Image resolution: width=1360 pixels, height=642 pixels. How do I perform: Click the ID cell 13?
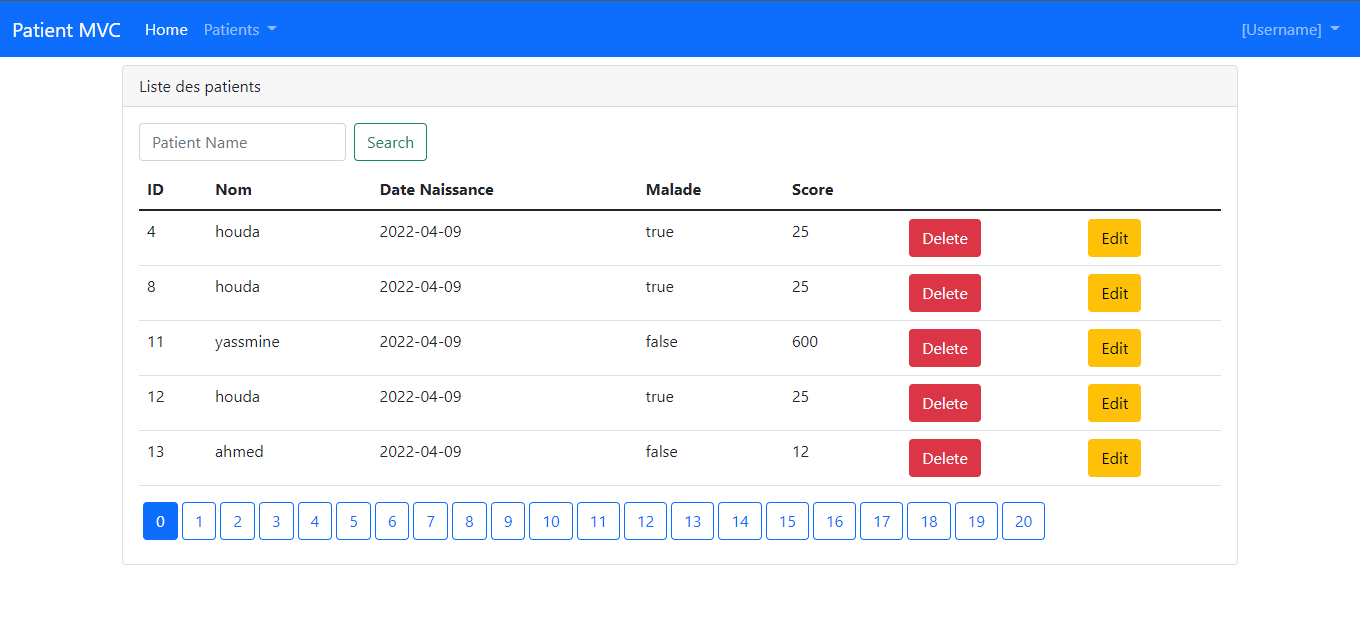pos(155,452)
